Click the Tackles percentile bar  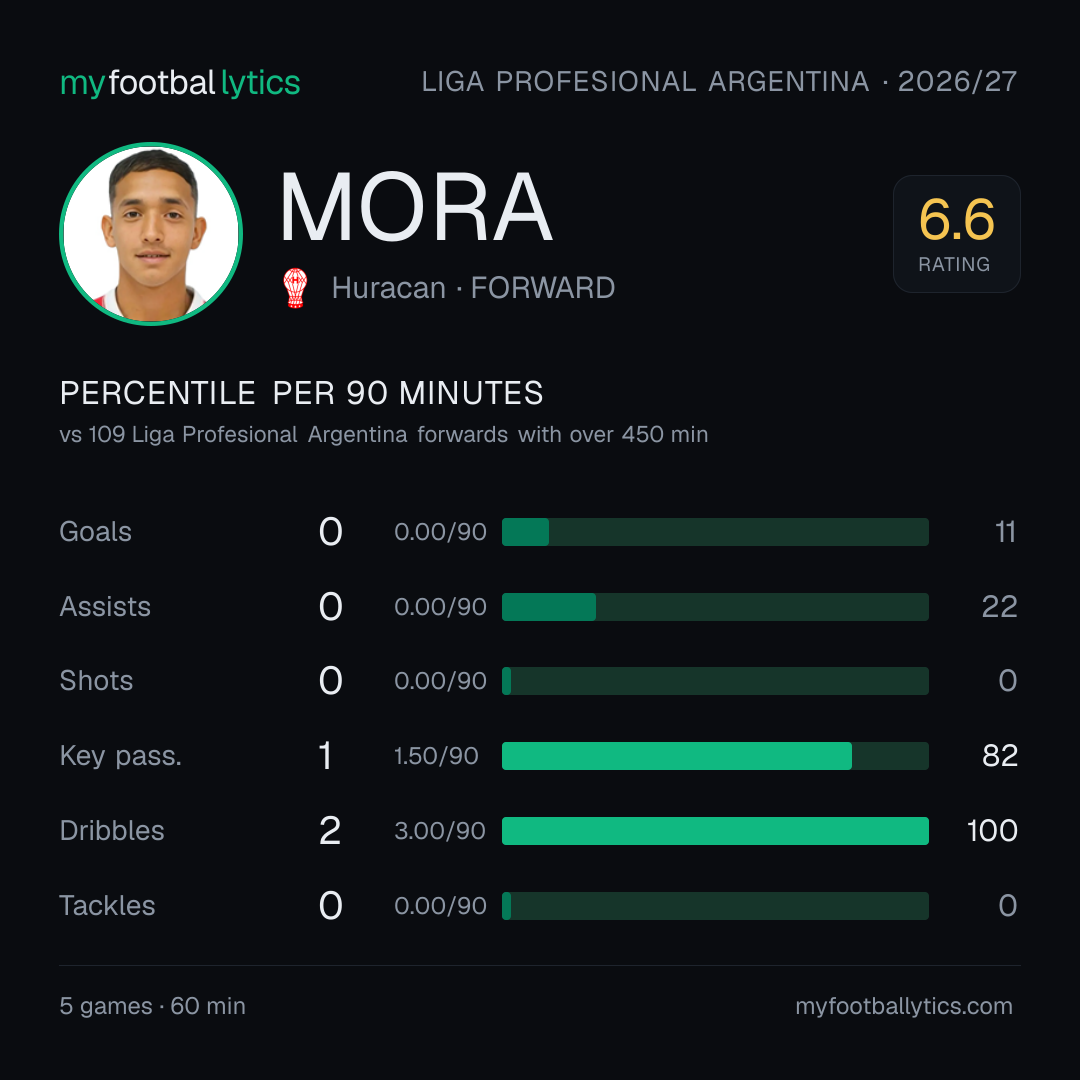(715, 906)
